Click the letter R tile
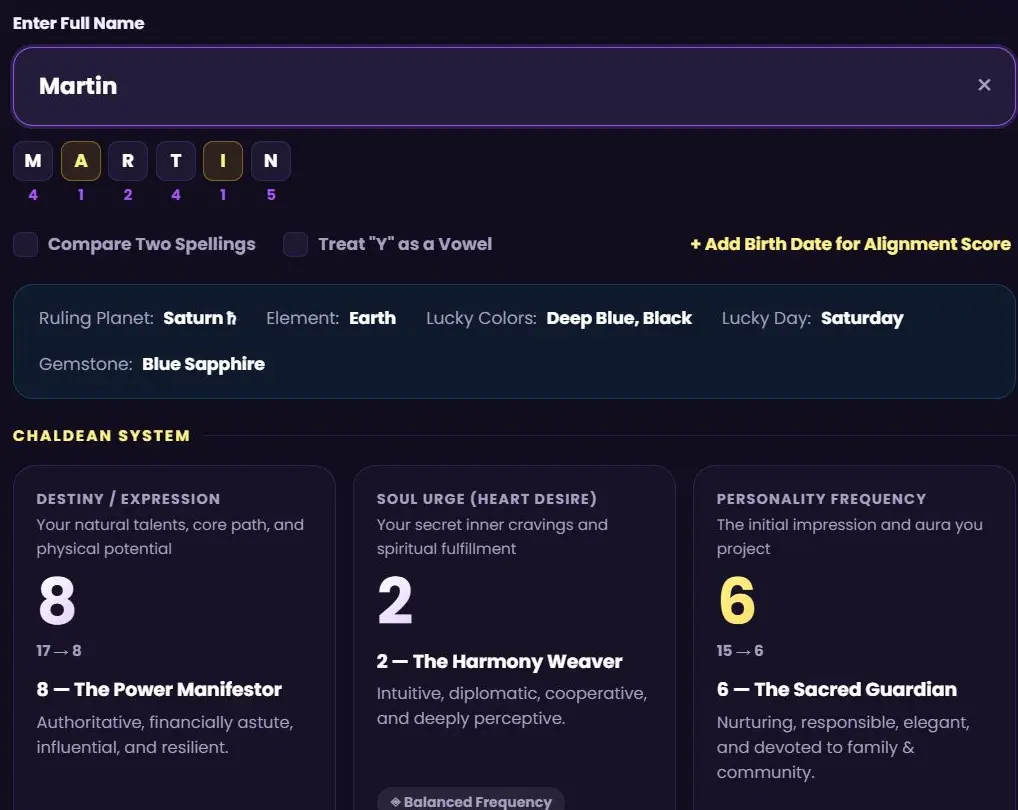Viewport: 1018px width, 810px height. click(128, 161)
